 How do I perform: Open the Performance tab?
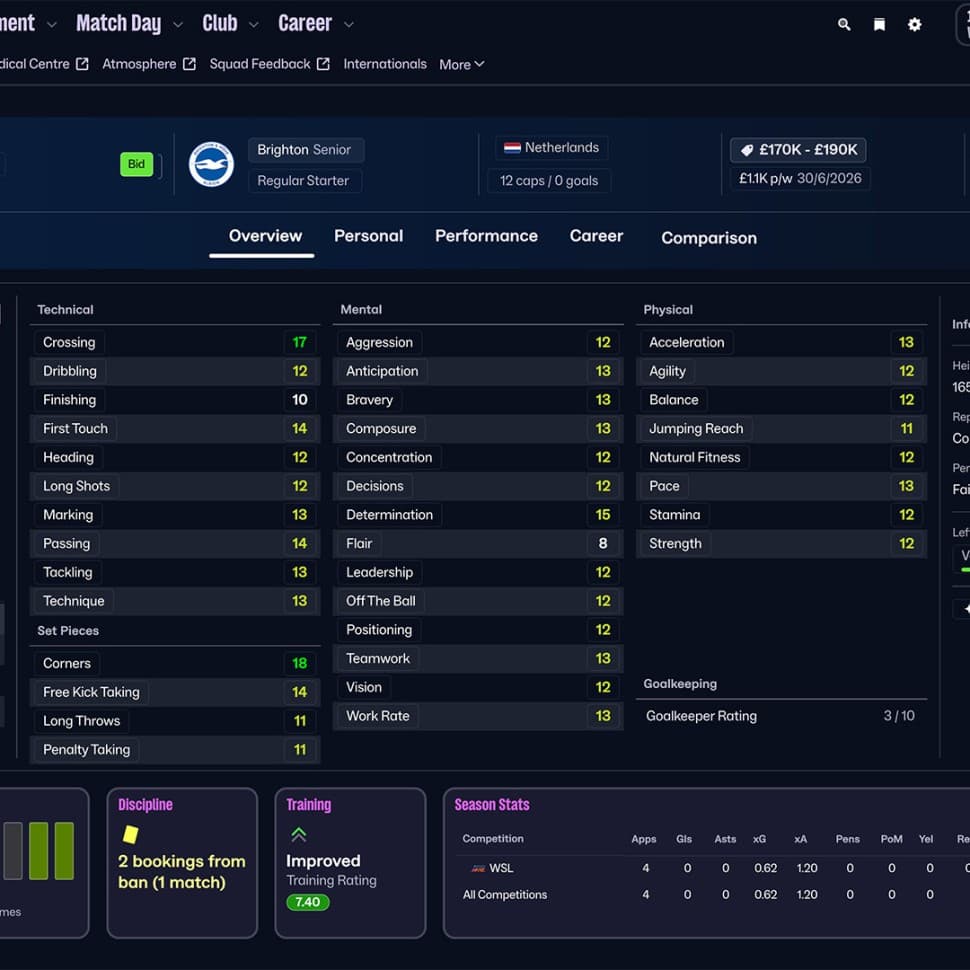pyautogui.click(x=486, y=236)
